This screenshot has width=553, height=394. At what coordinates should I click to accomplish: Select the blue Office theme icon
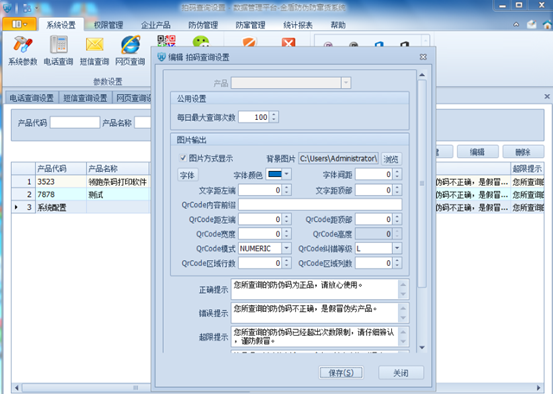379,44
